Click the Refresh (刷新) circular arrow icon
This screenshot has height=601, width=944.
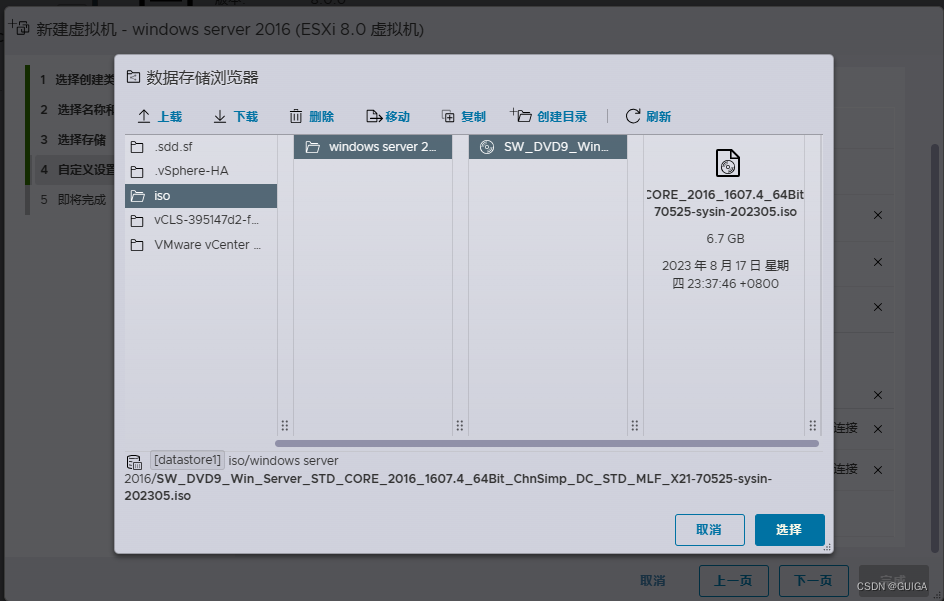point(633,116)
